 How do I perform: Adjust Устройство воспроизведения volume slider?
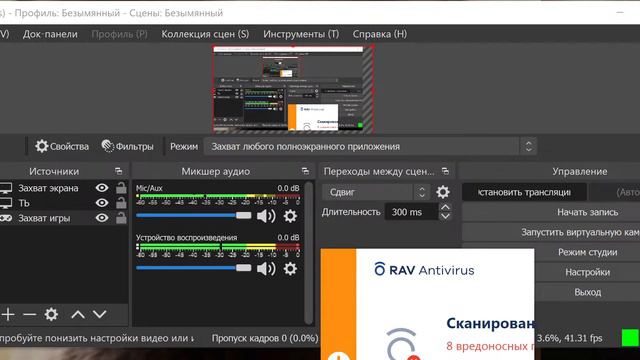[x=194, y=268]
